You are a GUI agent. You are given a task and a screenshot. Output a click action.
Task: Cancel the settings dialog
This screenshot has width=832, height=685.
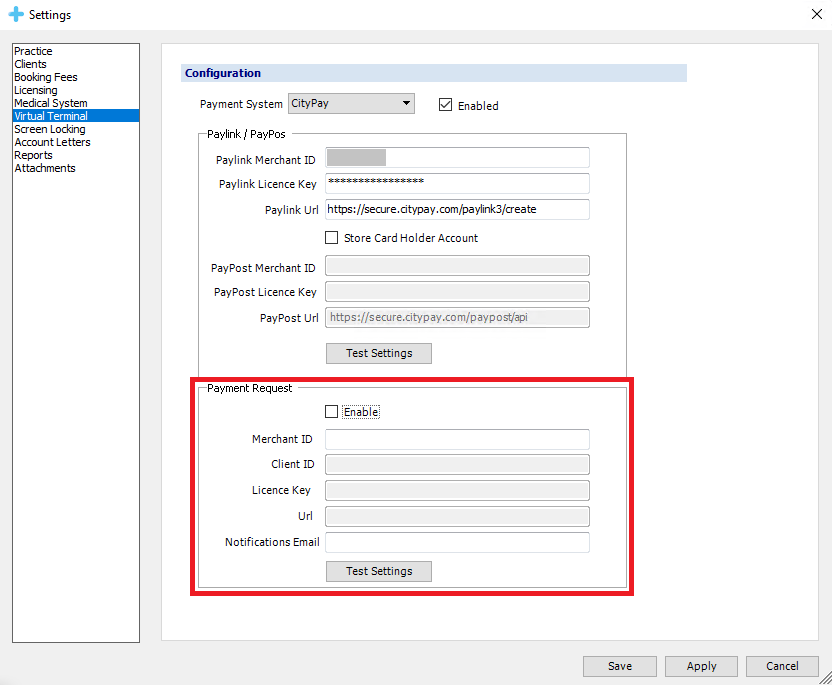(782, 666)
